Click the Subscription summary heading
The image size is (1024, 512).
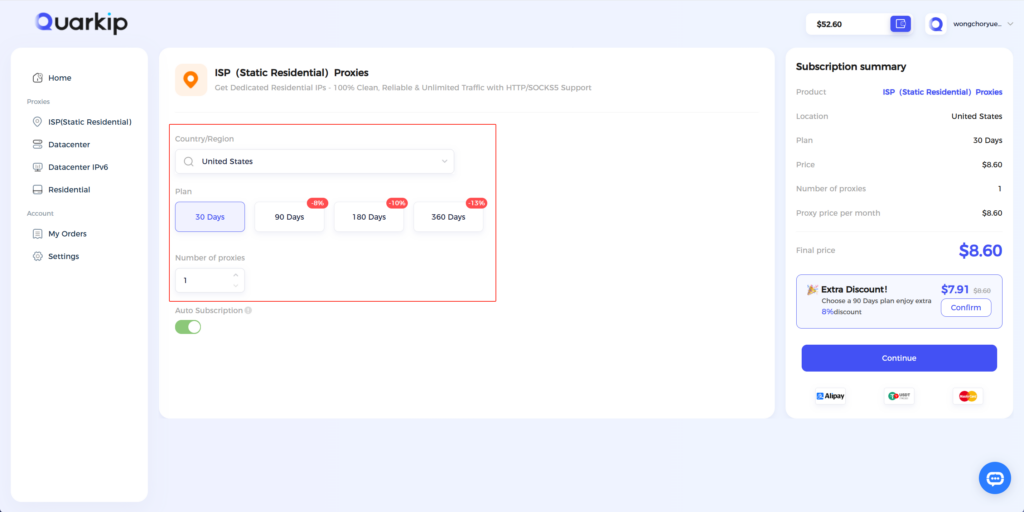pyautogui.click(x=851, y=67)
